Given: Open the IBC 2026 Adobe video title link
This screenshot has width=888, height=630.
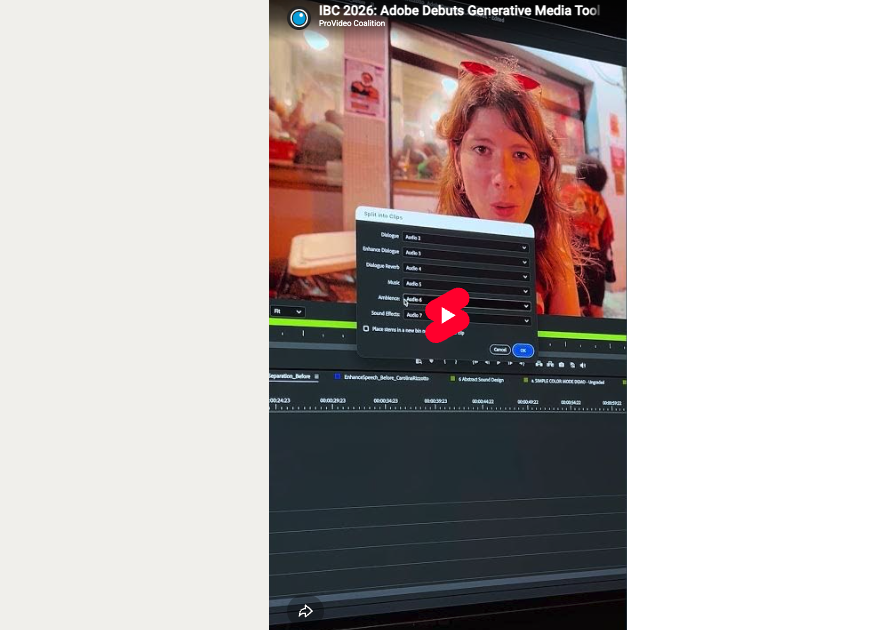Looking at the screenshot, I should click(x=459, y=10).
